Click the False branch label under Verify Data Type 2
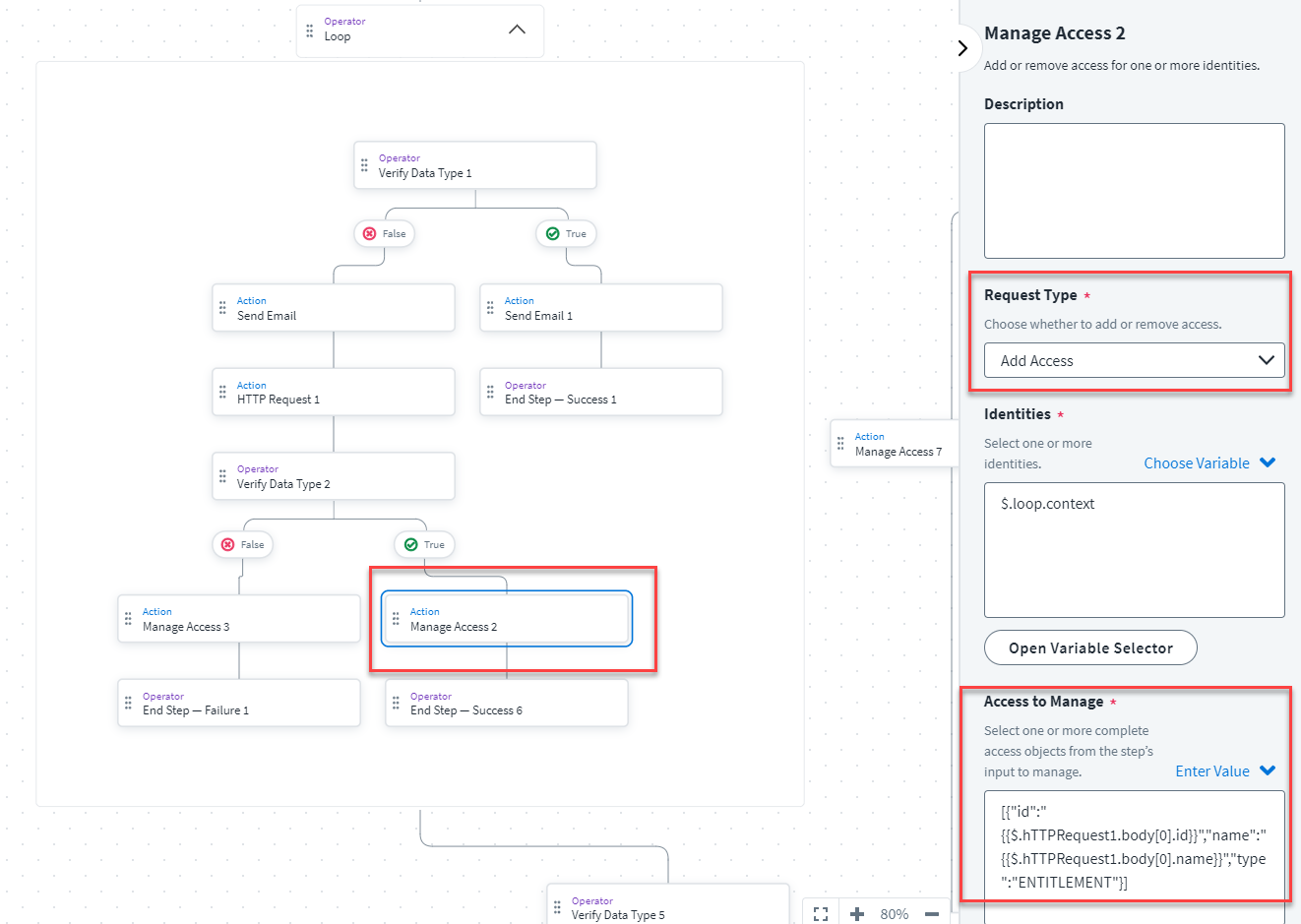 (x=243, y=545)
